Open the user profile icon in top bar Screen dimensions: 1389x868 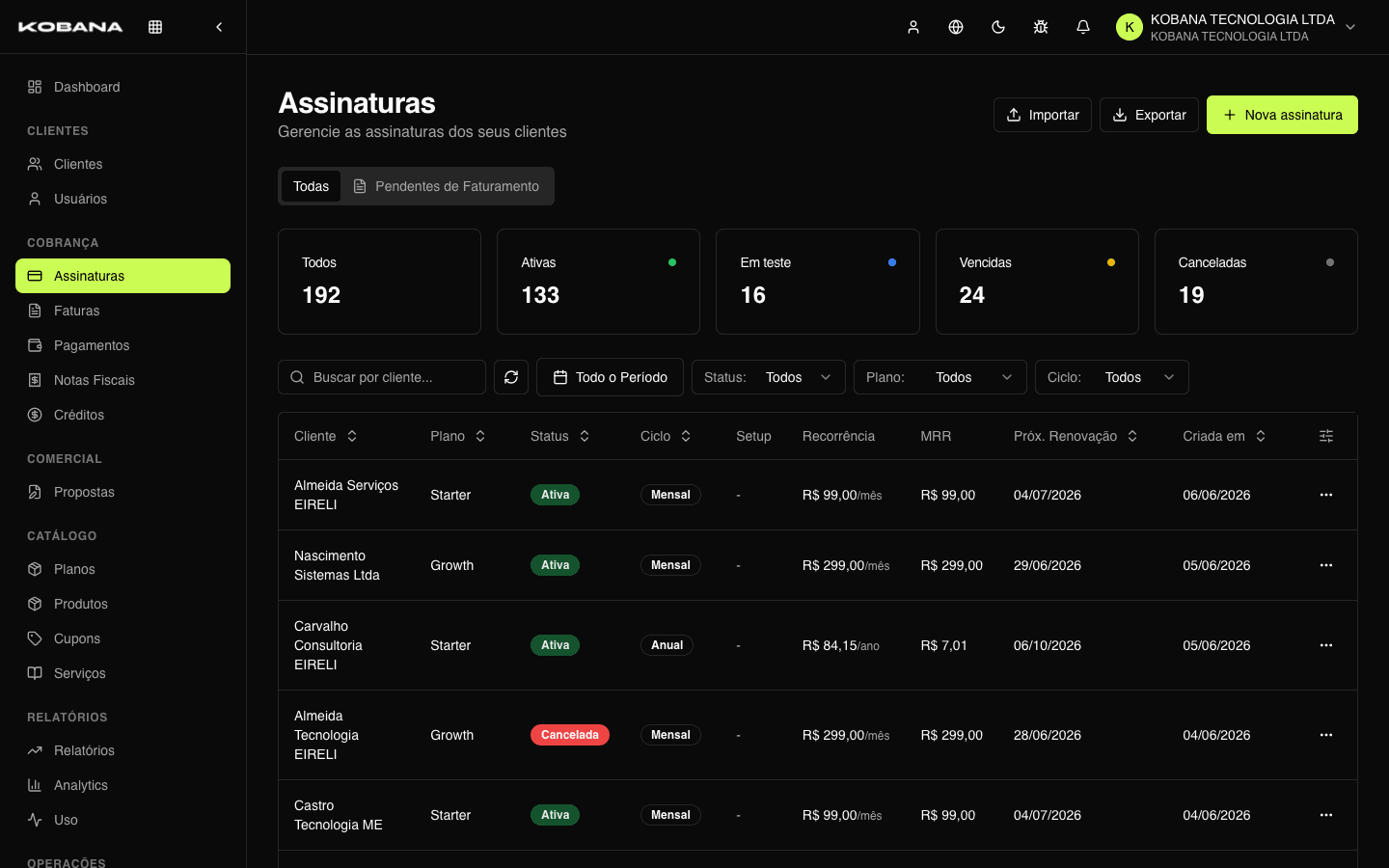913,27
